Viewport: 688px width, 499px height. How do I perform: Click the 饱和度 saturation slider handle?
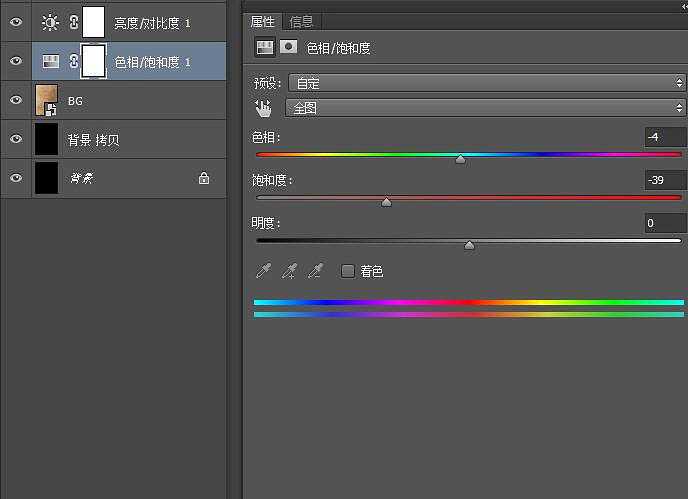click(386, 202)
